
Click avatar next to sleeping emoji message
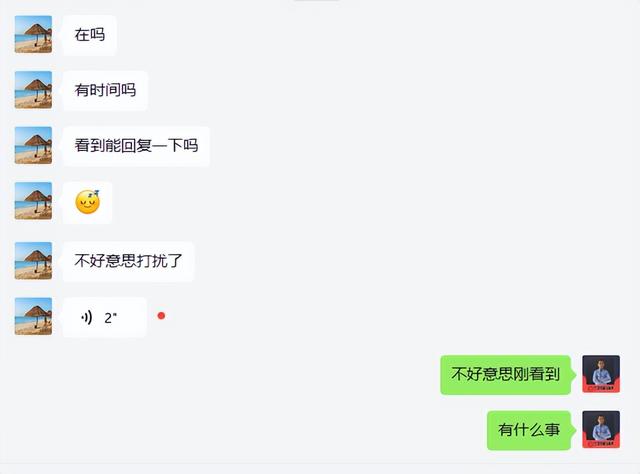point(33,201)
